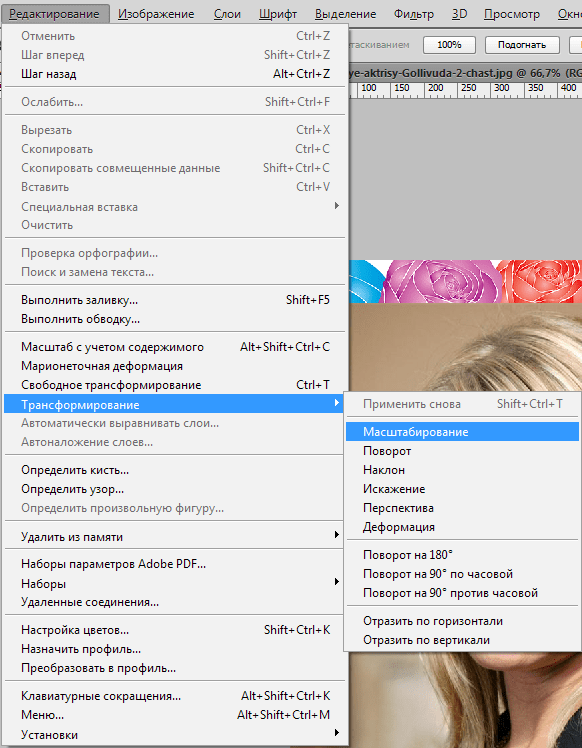Expand the Удалить из памяти submenu
This screenshot has height=748, width=582.
[175, 537]
